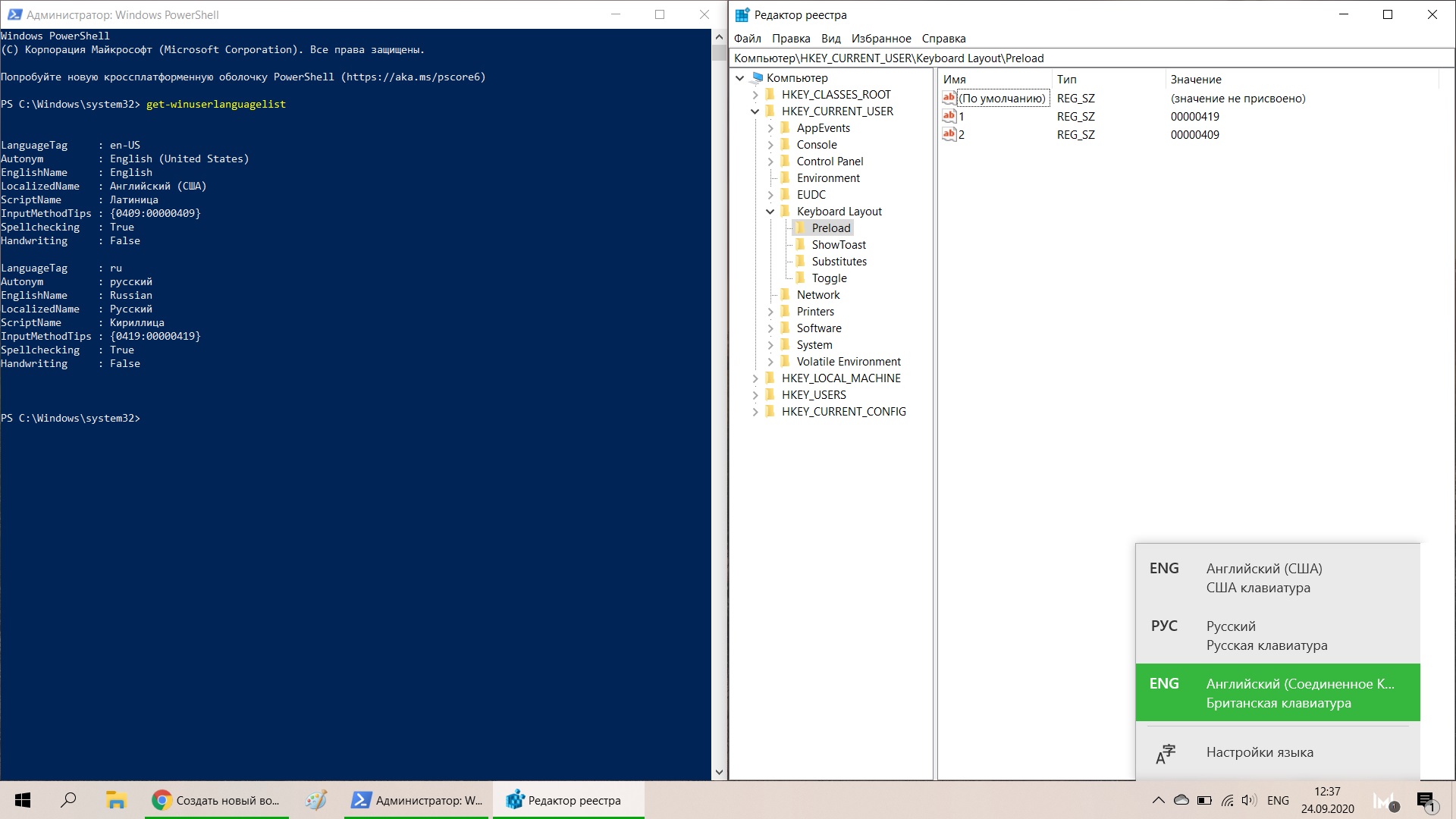Screen dimensions: 1456x819
Task: Choose Английский (Соединенное К...) British keyboard
Action: [1277, 692]
